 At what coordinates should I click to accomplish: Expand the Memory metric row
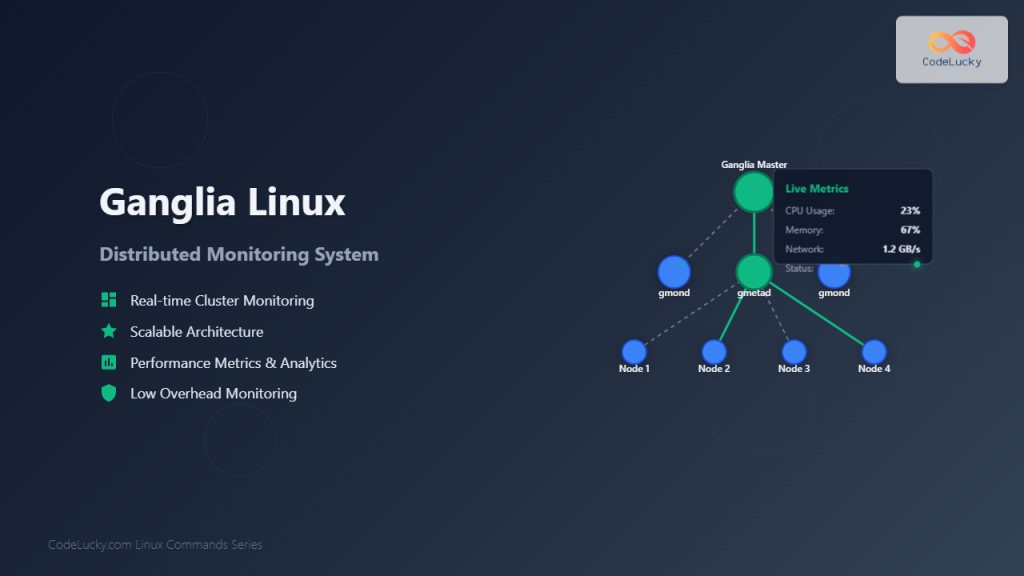[850, 230]
